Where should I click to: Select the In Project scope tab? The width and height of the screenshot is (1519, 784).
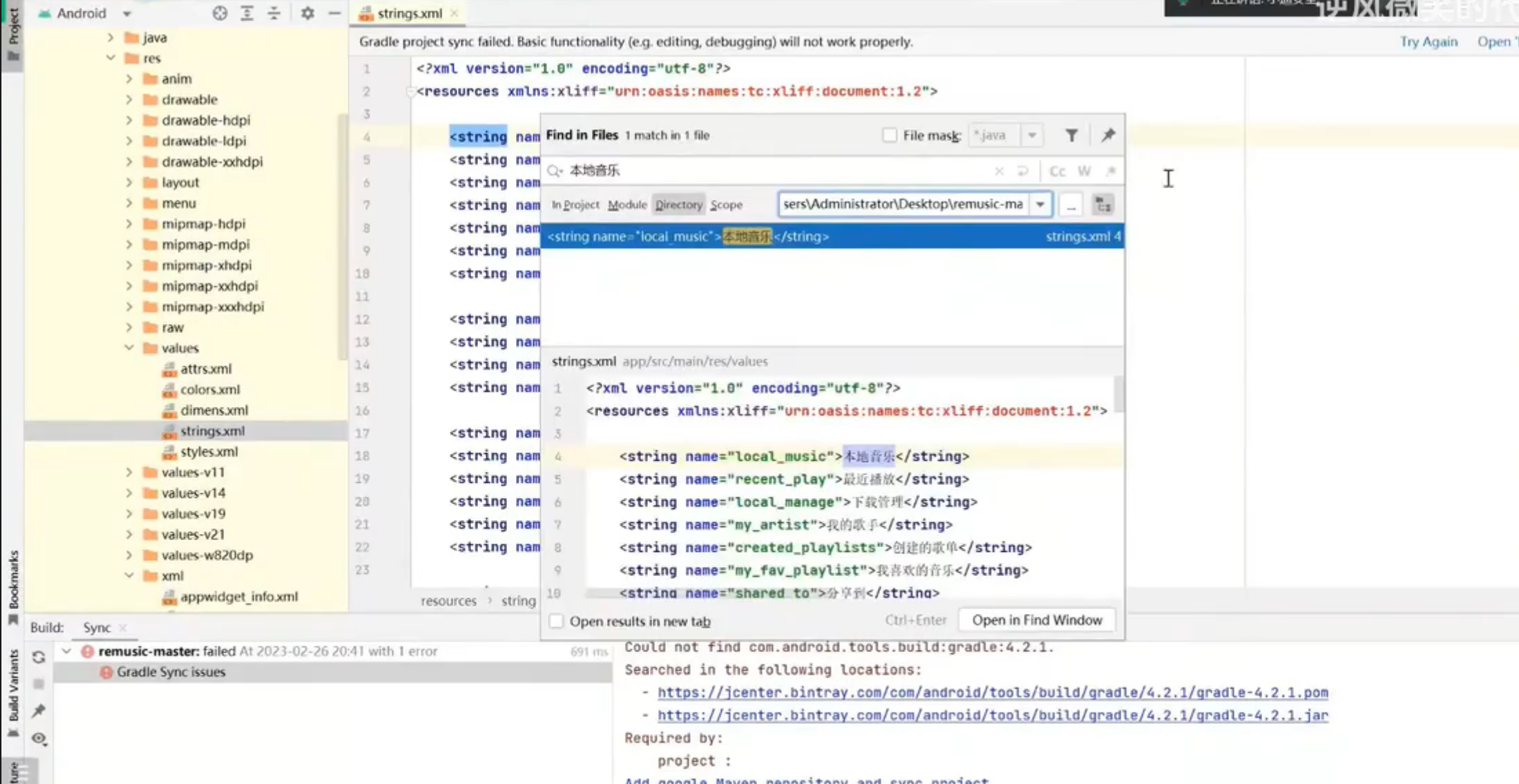tap(575, 204)
